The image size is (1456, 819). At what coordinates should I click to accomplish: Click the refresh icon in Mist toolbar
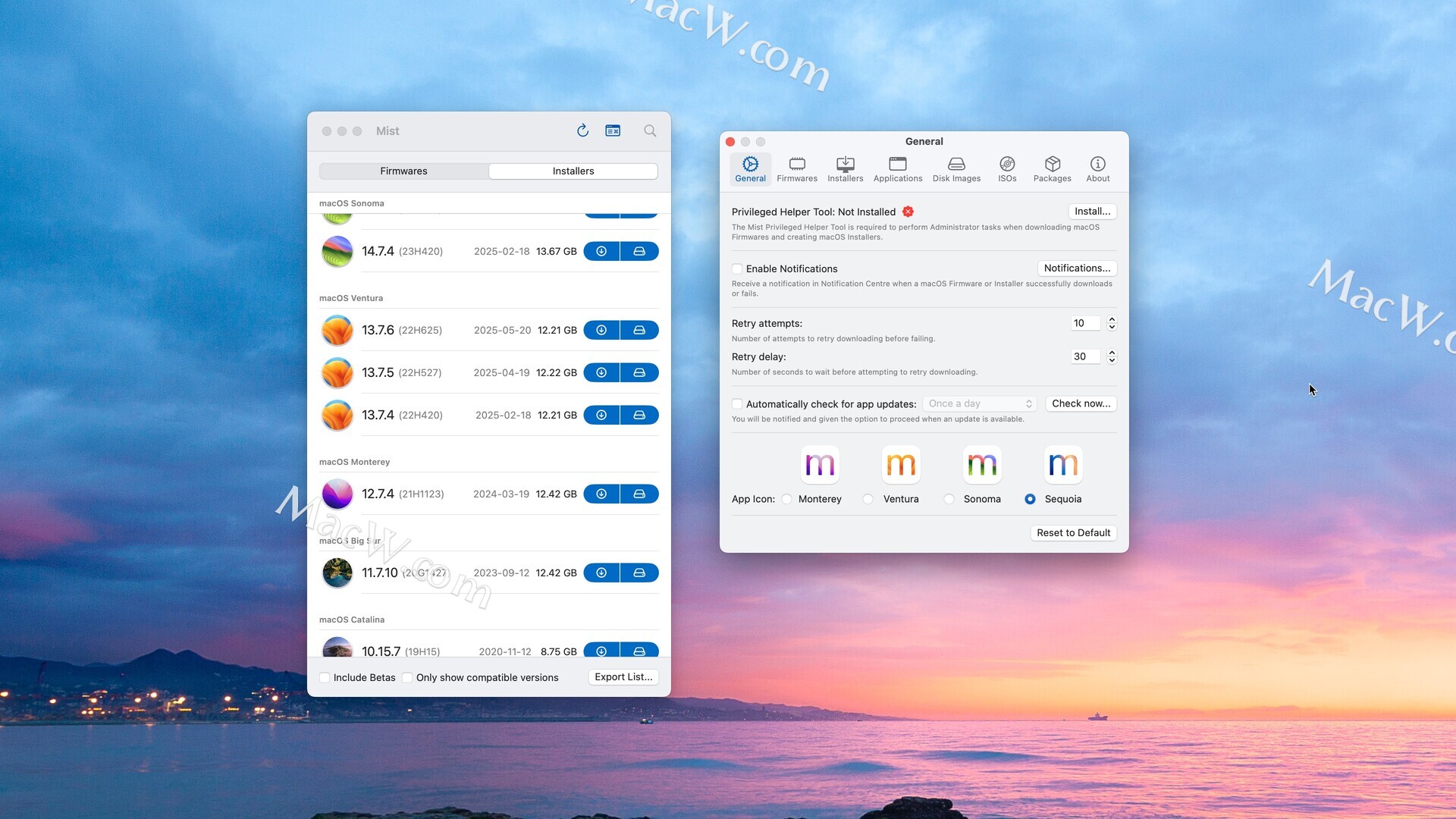click(582, 130)
